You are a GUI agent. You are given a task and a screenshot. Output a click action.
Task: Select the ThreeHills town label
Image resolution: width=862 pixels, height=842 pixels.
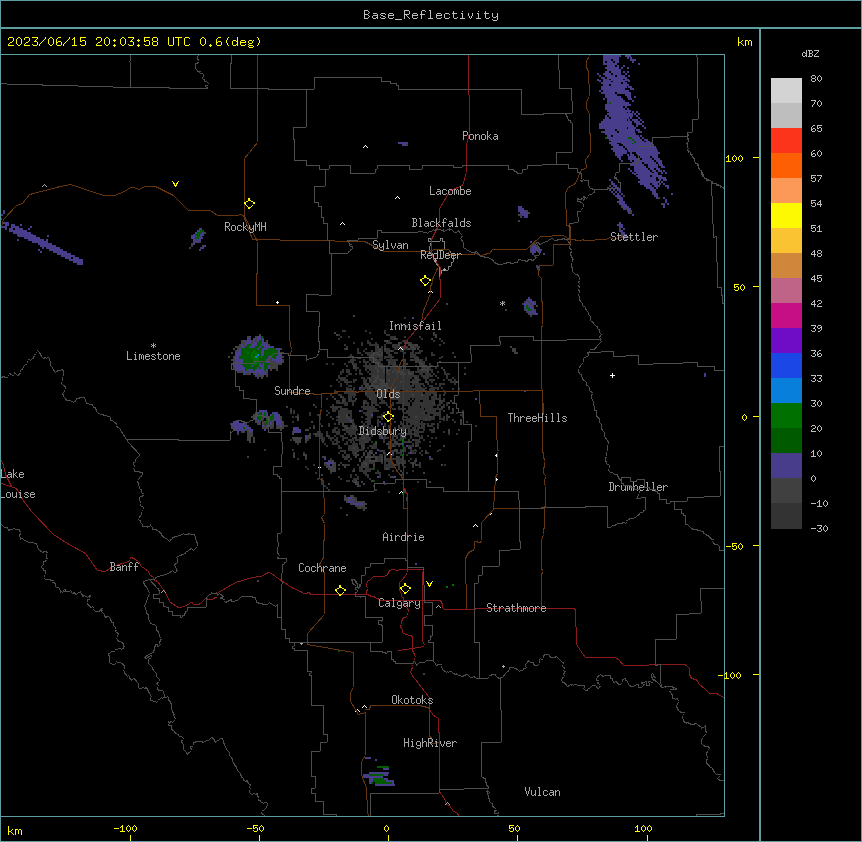click(x=537, y=418)
